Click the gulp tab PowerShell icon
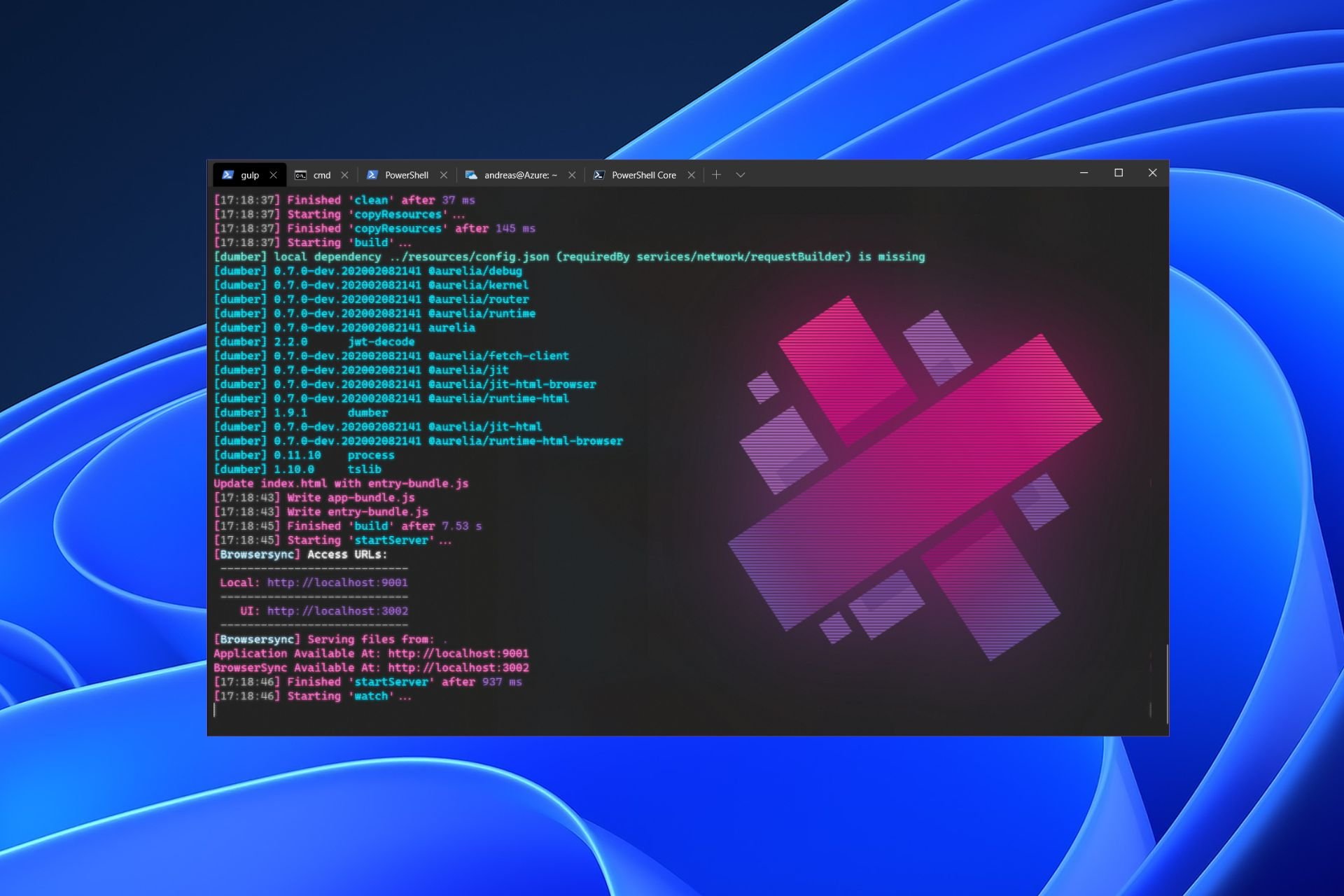1344x896 pixels. 227,175
